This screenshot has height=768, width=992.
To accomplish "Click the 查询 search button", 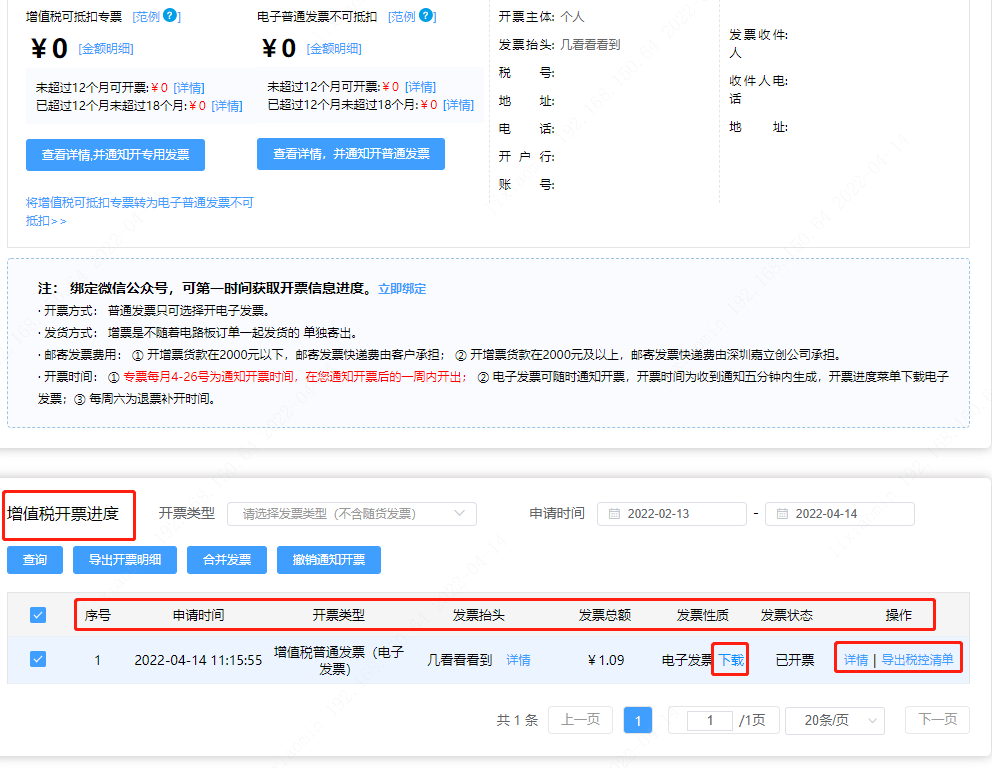I will click(x=35, y=560).
